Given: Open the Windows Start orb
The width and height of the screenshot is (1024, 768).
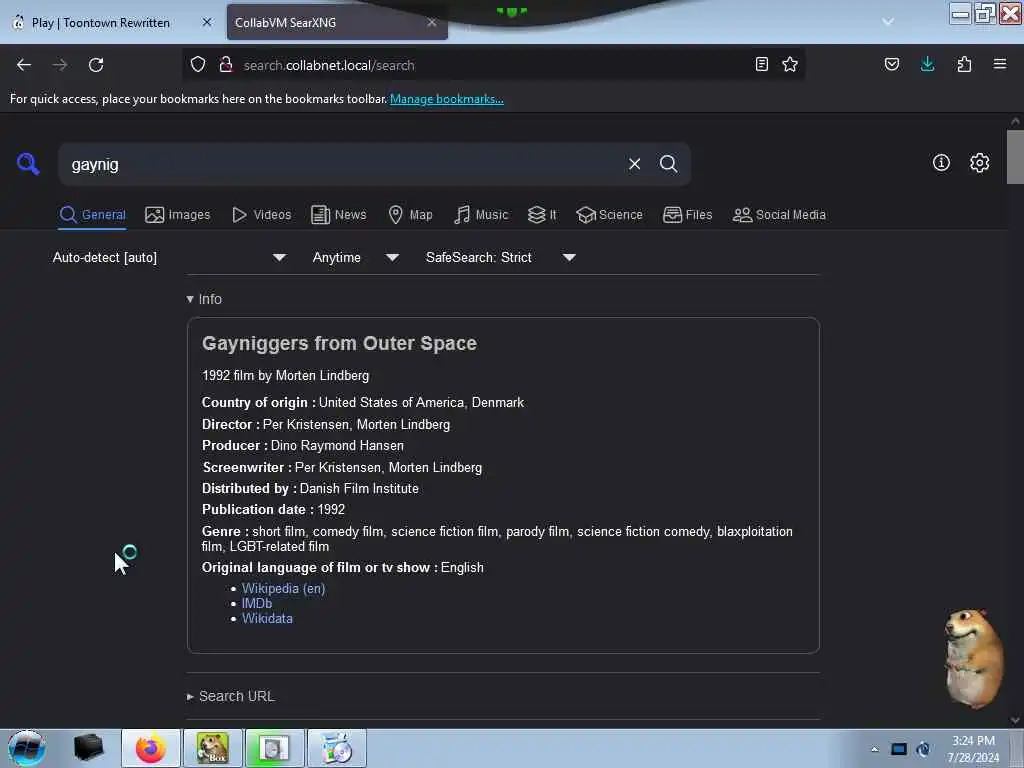Looking at the screenshot, I should [27, 748].
